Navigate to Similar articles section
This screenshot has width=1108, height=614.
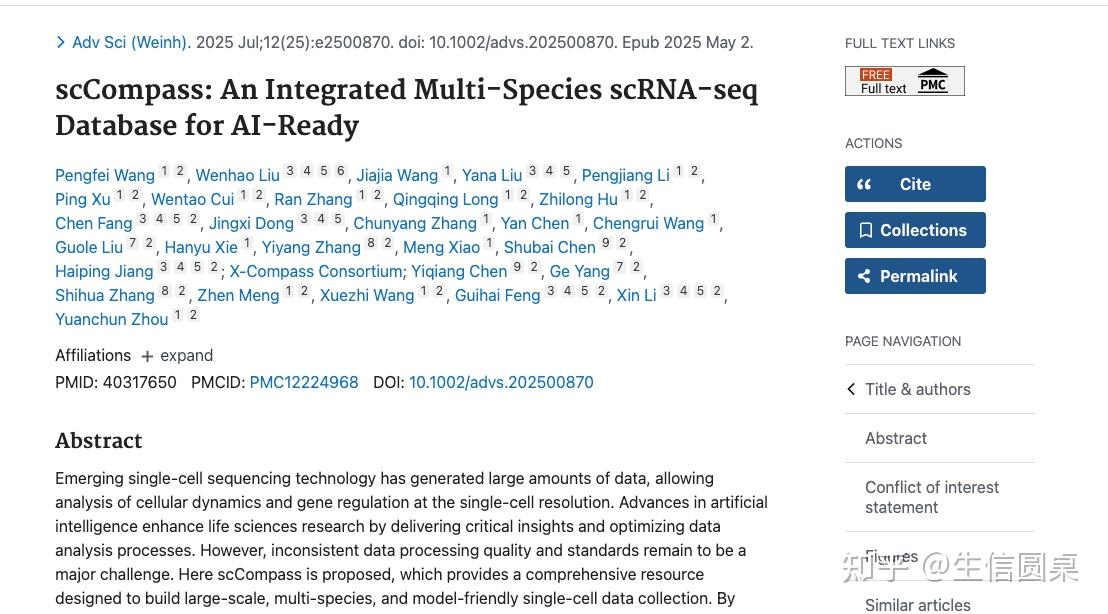[917, 604]
